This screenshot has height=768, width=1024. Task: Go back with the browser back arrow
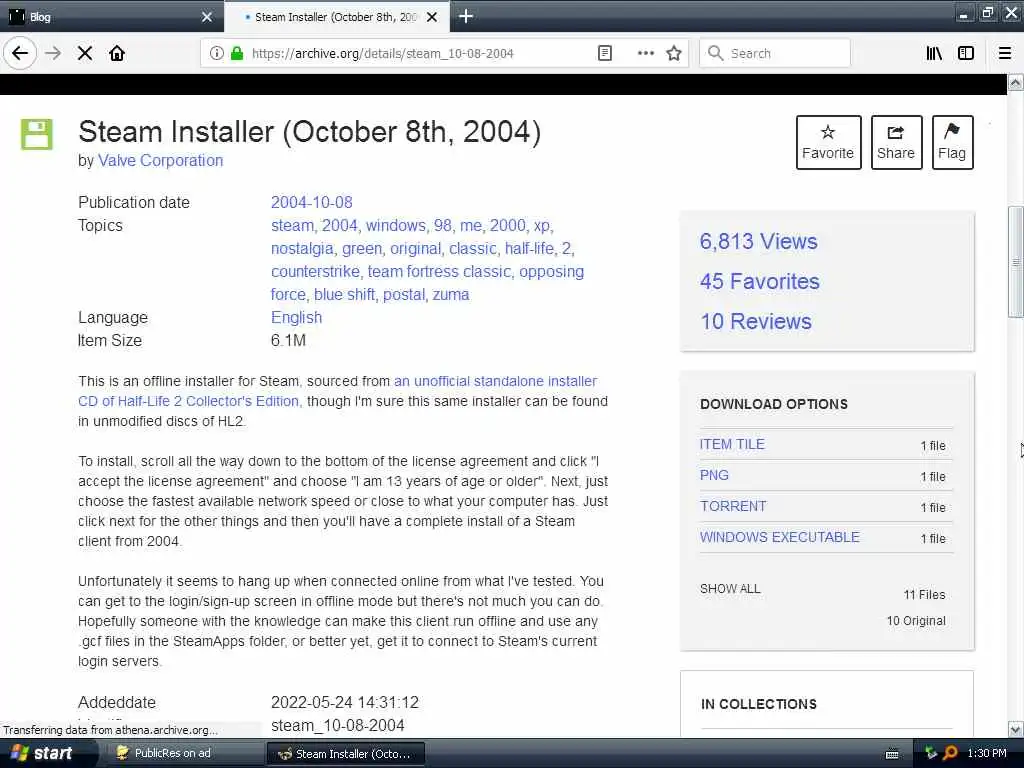coord(20,53)
